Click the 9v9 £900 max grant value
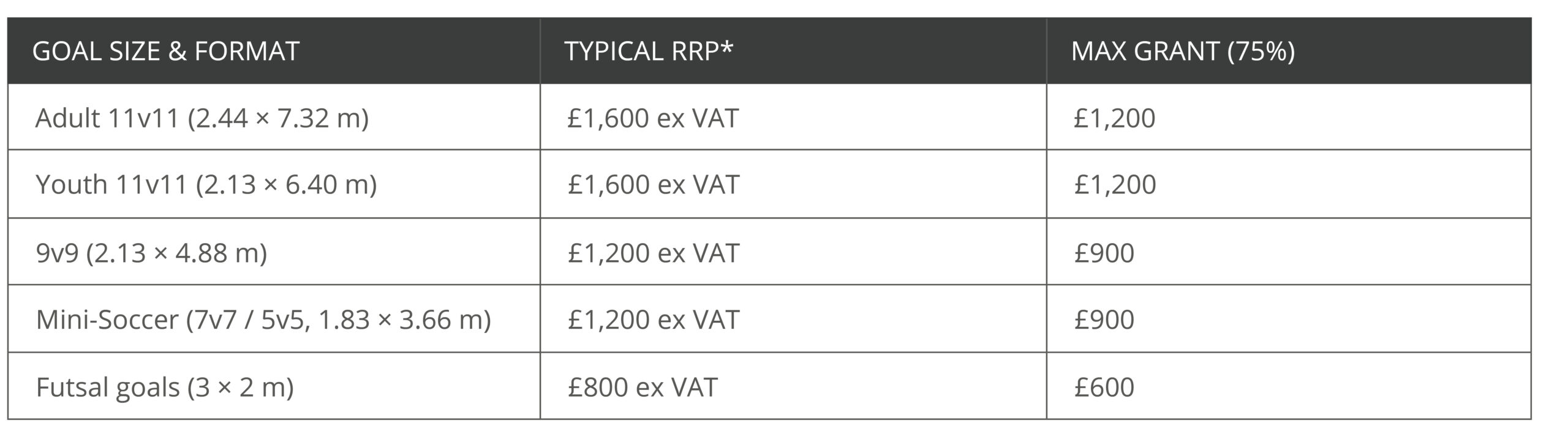The width and height of the screenshot is (1568, 431). (x=1104, y=253)
